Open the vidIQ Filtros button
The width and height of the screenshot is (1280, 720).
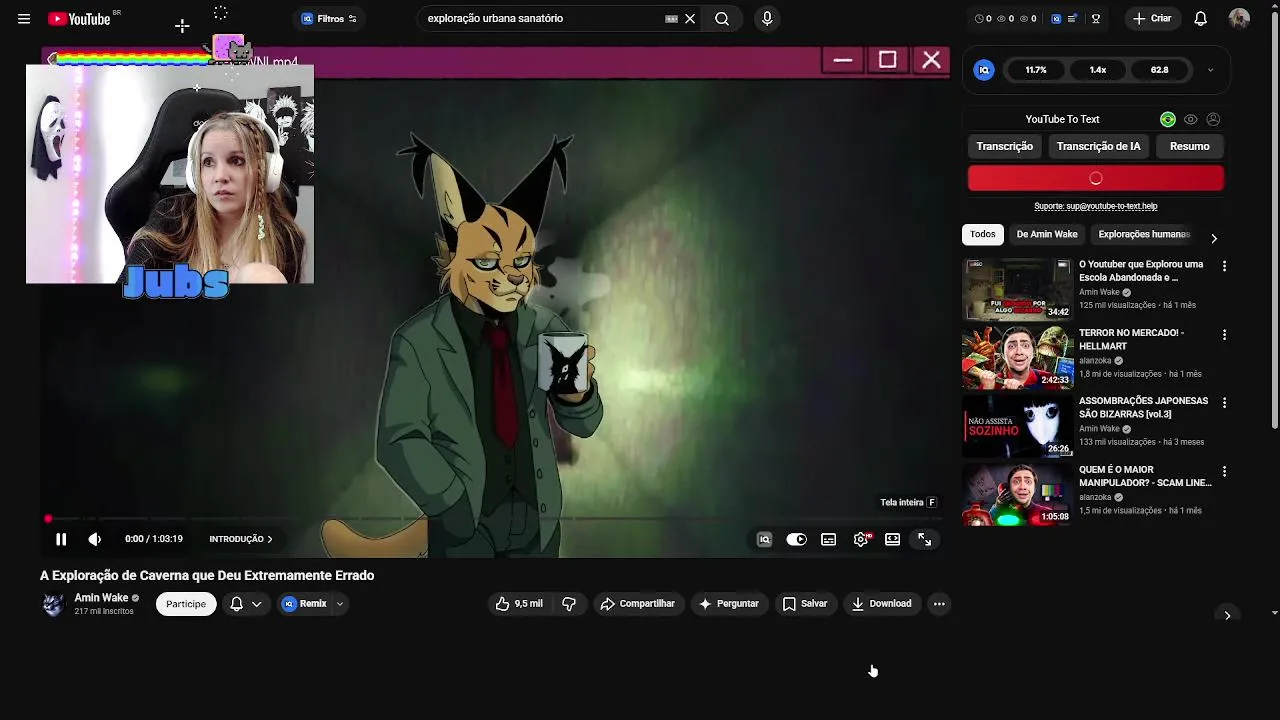coord(329,19)
